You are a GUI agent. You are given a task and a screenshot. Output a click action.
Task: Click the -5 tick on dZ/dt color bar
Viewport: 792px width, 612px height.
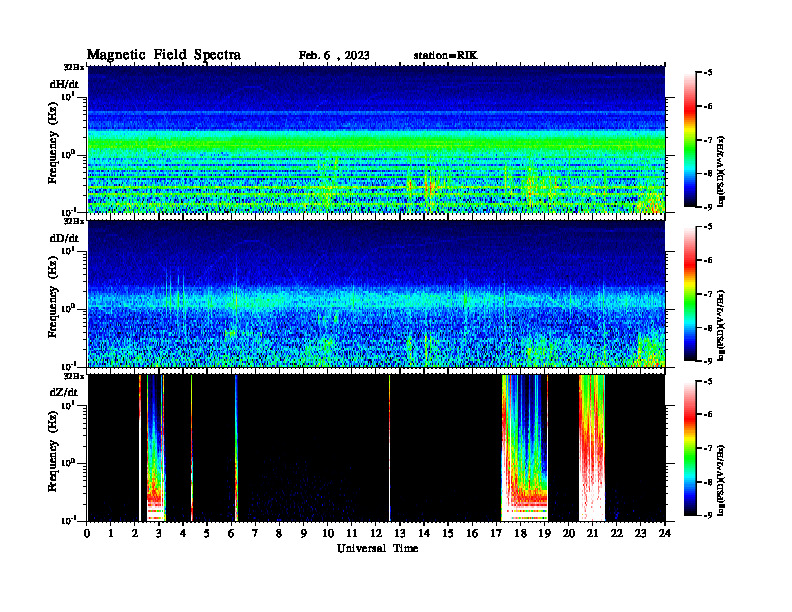[707, 381]
